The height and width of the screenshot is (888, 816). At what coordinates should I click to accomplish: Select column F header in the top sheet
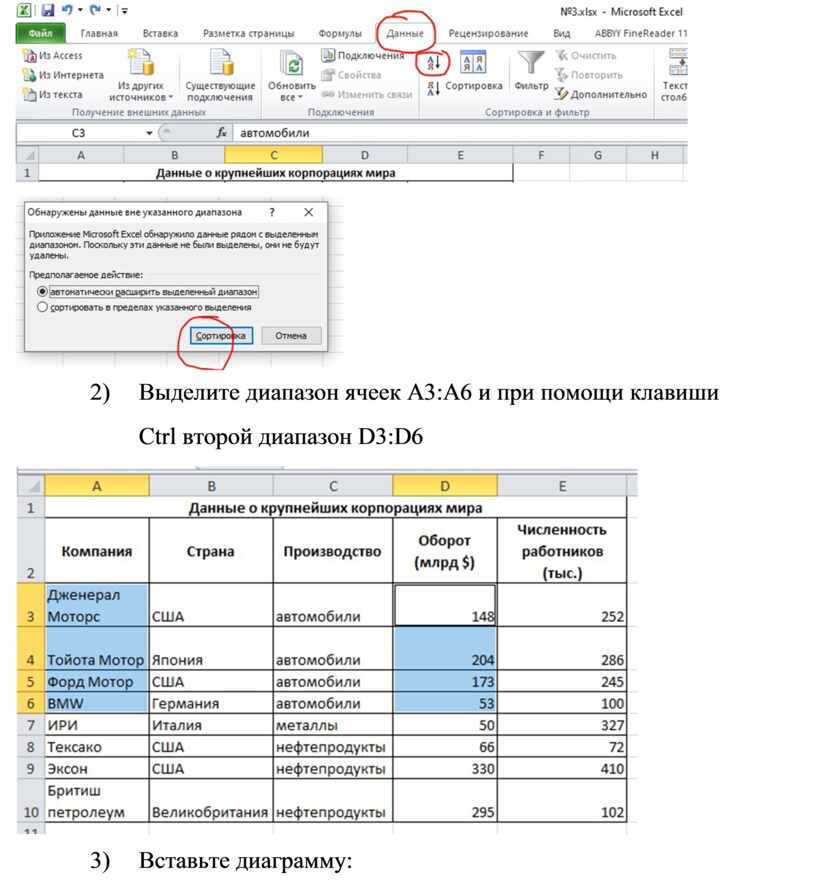pos(541,155)
